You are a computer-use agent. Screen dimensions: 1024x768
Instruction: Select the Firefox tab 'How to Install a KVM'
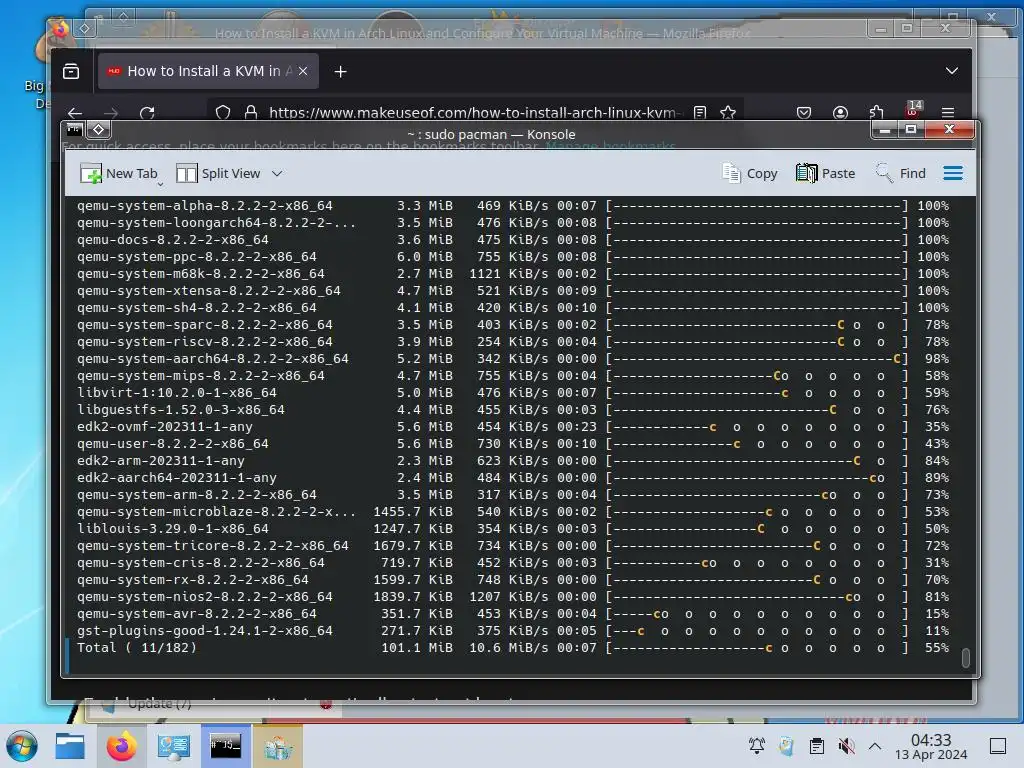point(208,71)
